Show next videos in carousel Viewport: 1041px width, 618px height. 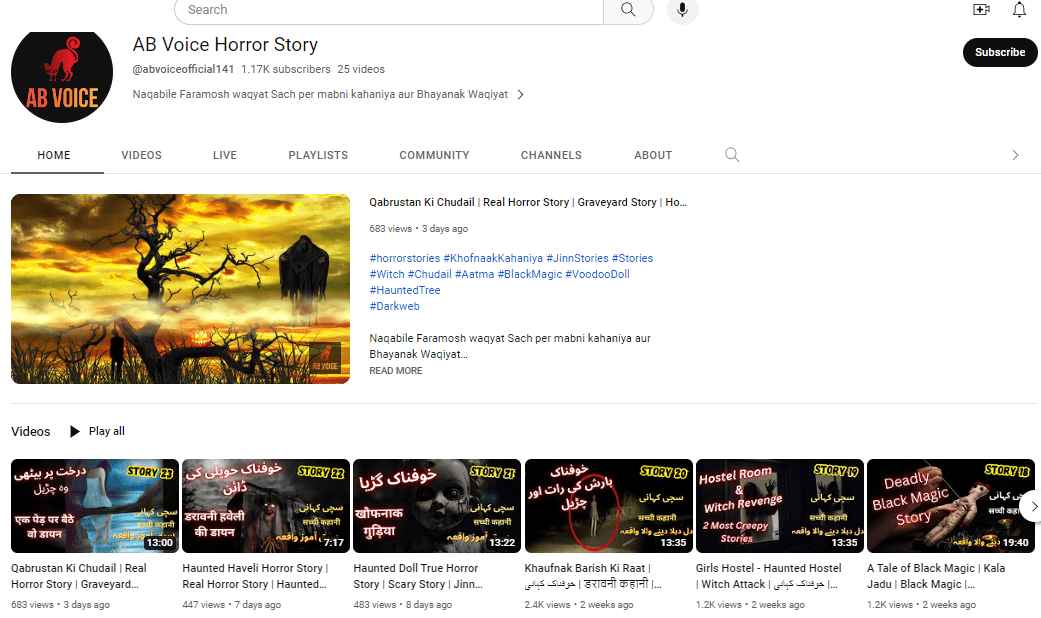[1032, 506]
